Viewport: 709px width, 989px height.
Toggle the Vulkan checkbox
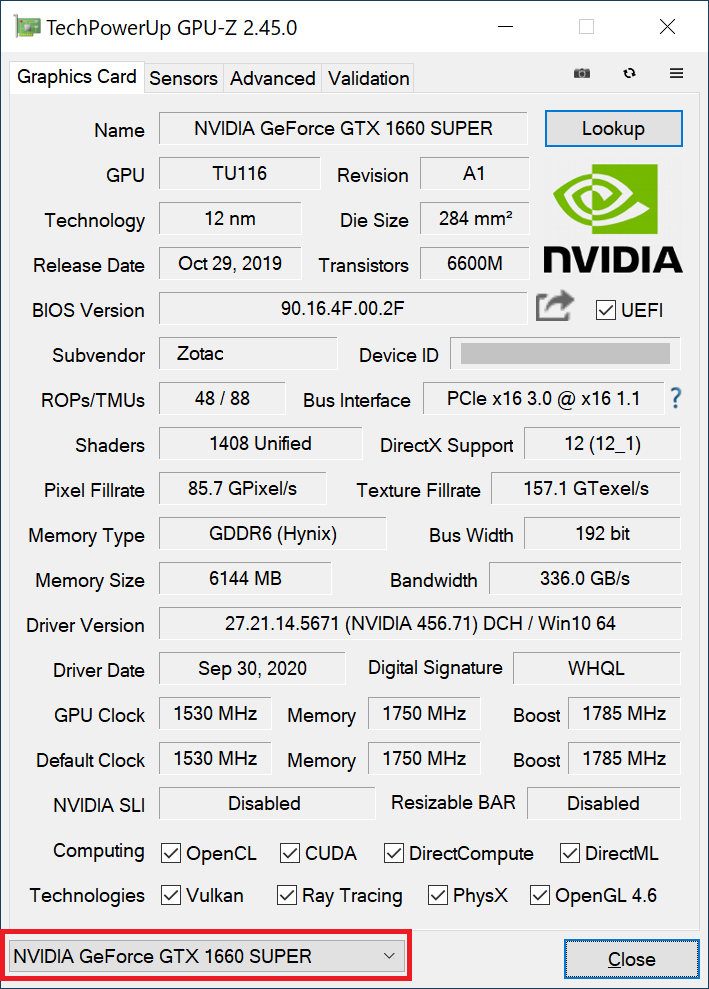coord(171,895)
